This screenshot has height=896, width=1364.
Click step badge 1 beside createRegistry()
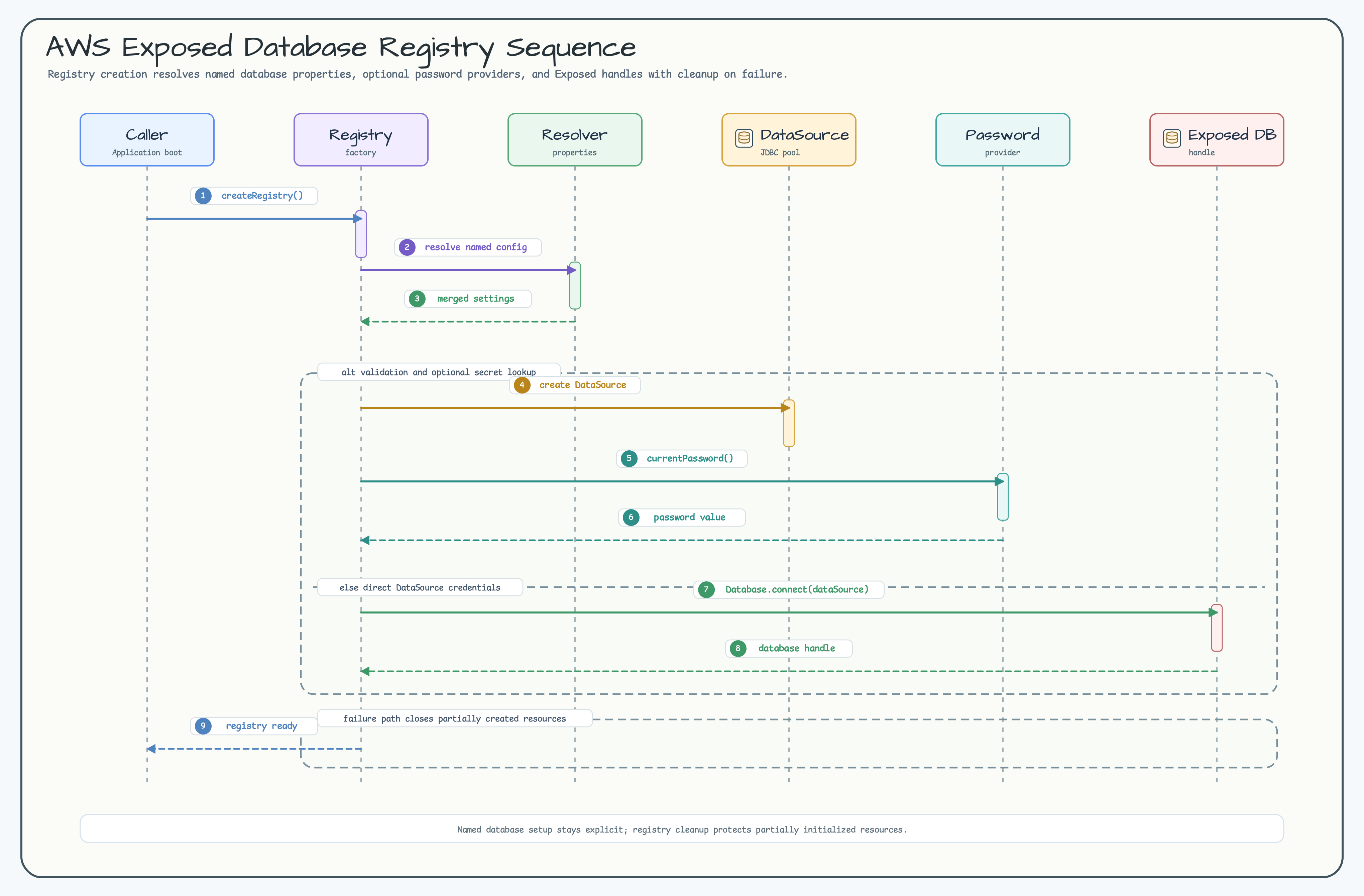point(203,196)
